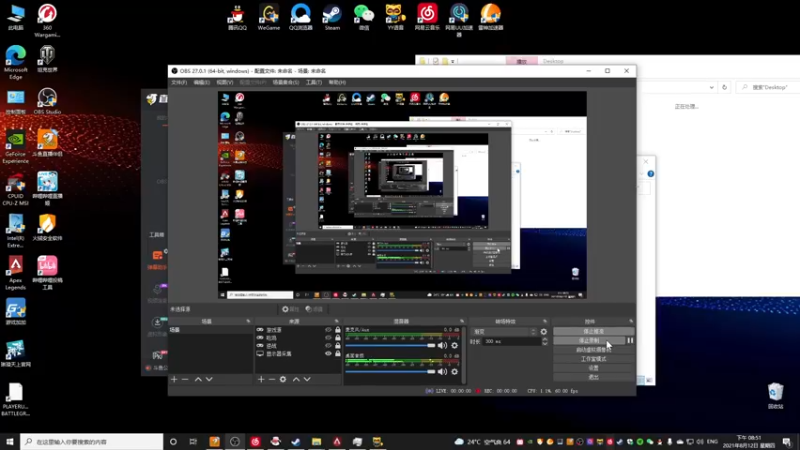The width and height of the screenshot is (800, 450).
Task: Open the scene transition type dropdown
Action: click(504, 332)
